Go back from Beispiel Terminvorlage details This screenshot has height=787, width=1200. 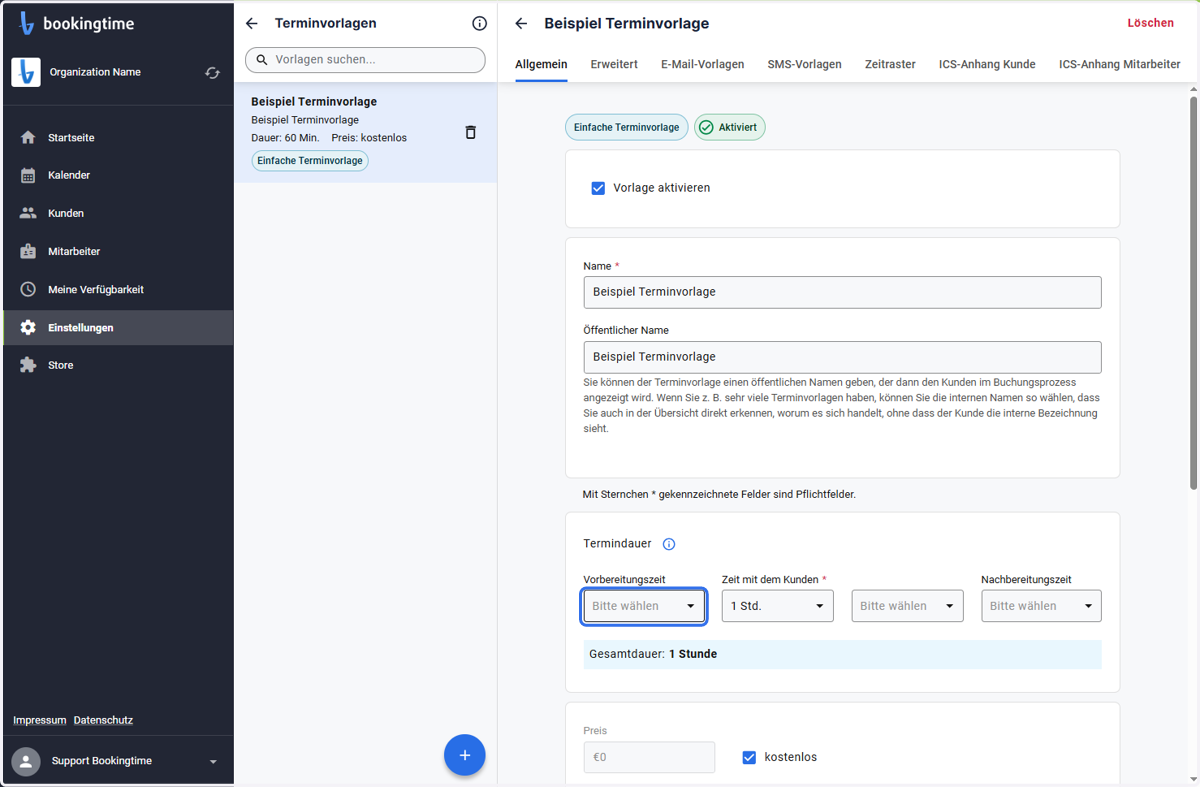pos(521,23)
